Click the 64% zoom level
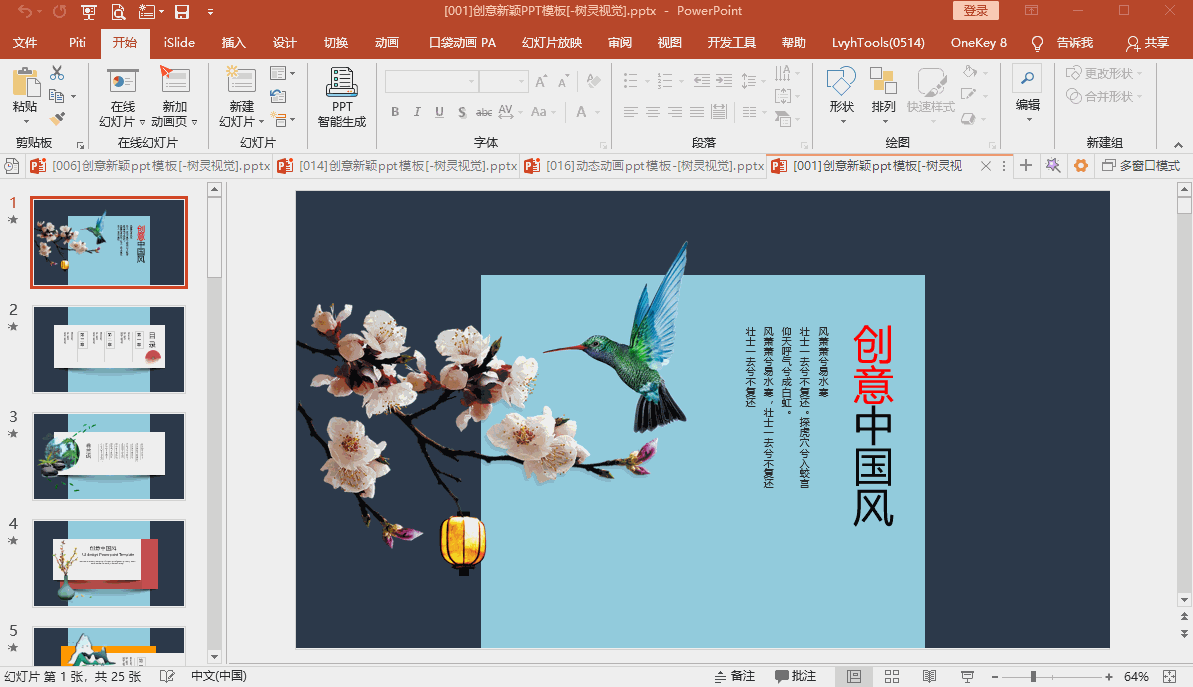The width and height of the screenshot is (1193, 687). [x=1136, y=676]
